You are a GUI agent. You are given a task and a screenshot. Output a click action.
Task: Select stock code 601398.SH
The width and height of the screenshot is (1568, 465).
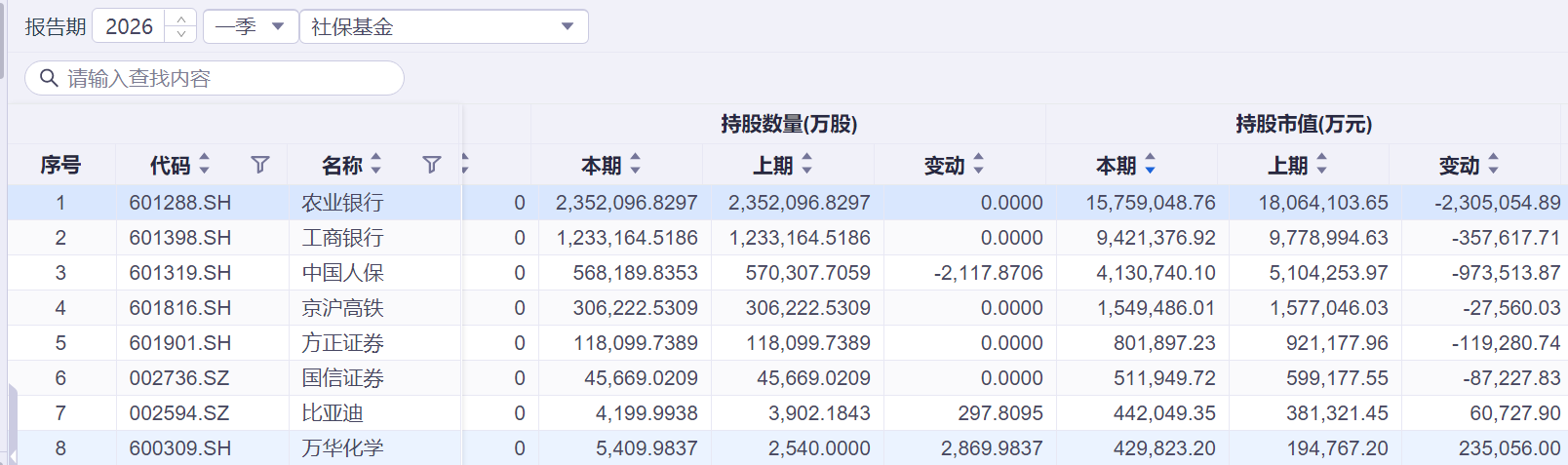click(180, 238)
